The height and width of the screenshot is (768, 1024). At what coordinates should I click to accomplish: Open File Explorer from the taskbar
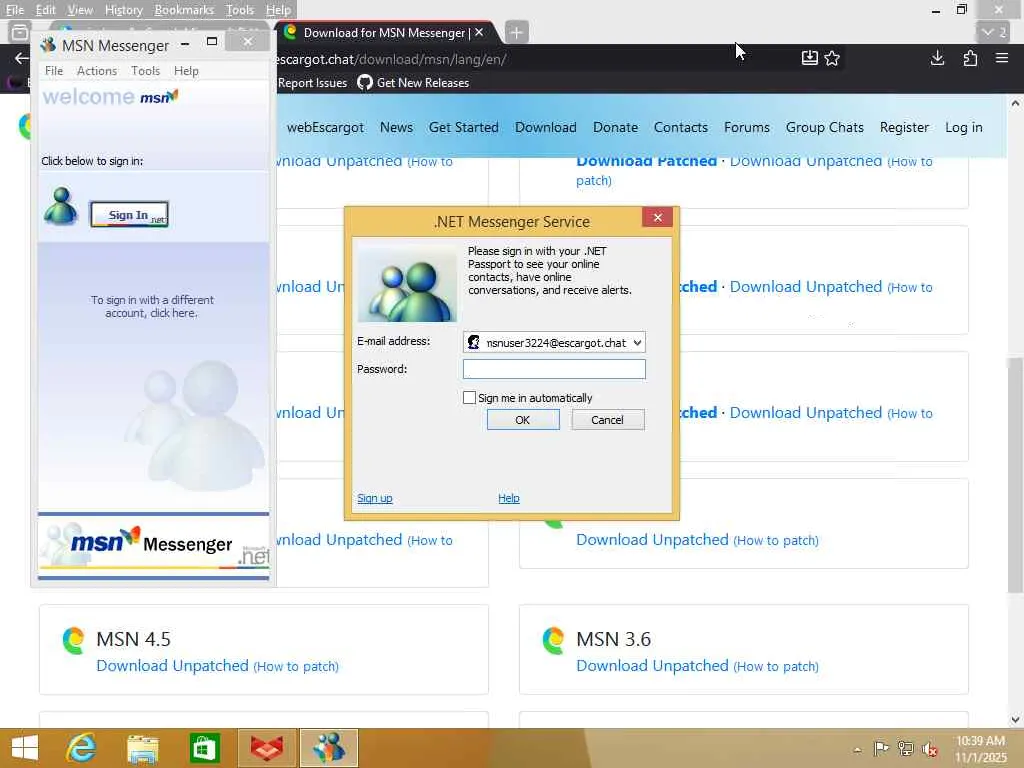tap(142, 748)
